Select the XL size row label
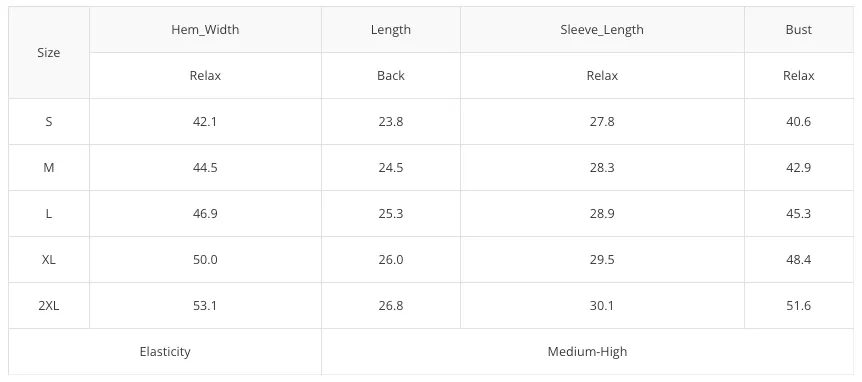 tap(49, 259)
